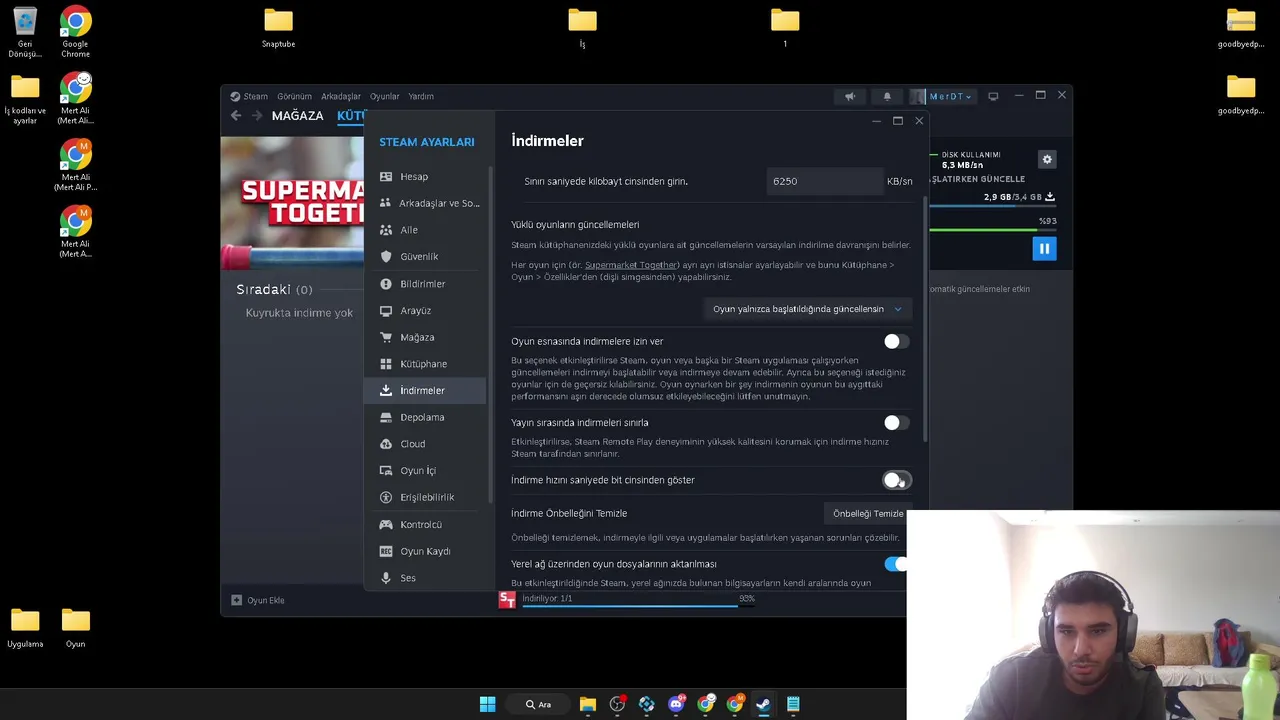The width and height of the screenshot is (1280, 720).
Task: Toggle Yayın sırasında indirmeleri sınırla
Action: pos(896,423)
